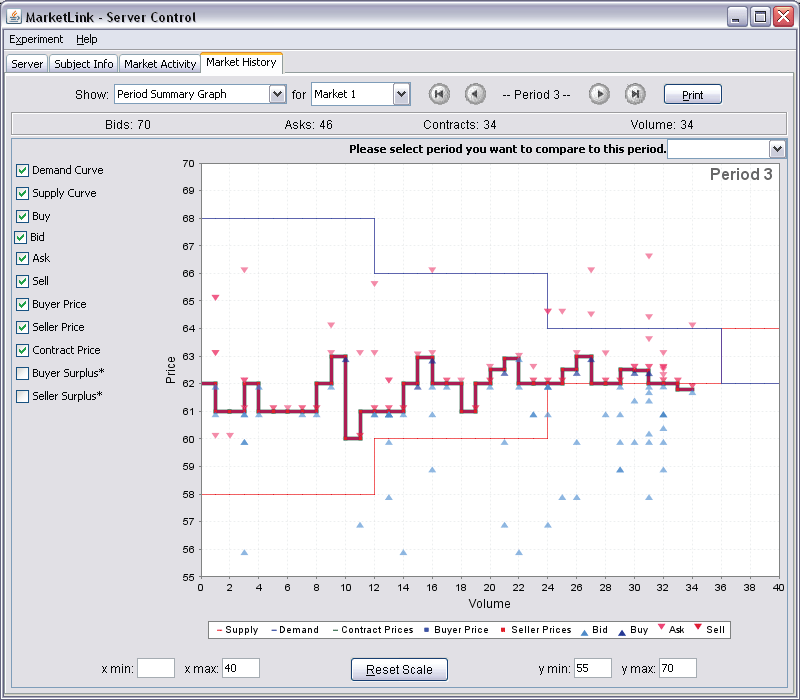This screenshot has width=800, height=700.
Task: Uncheck the Demand Curve checkbox
Action: pyautogui.click(x=22, y=170)
